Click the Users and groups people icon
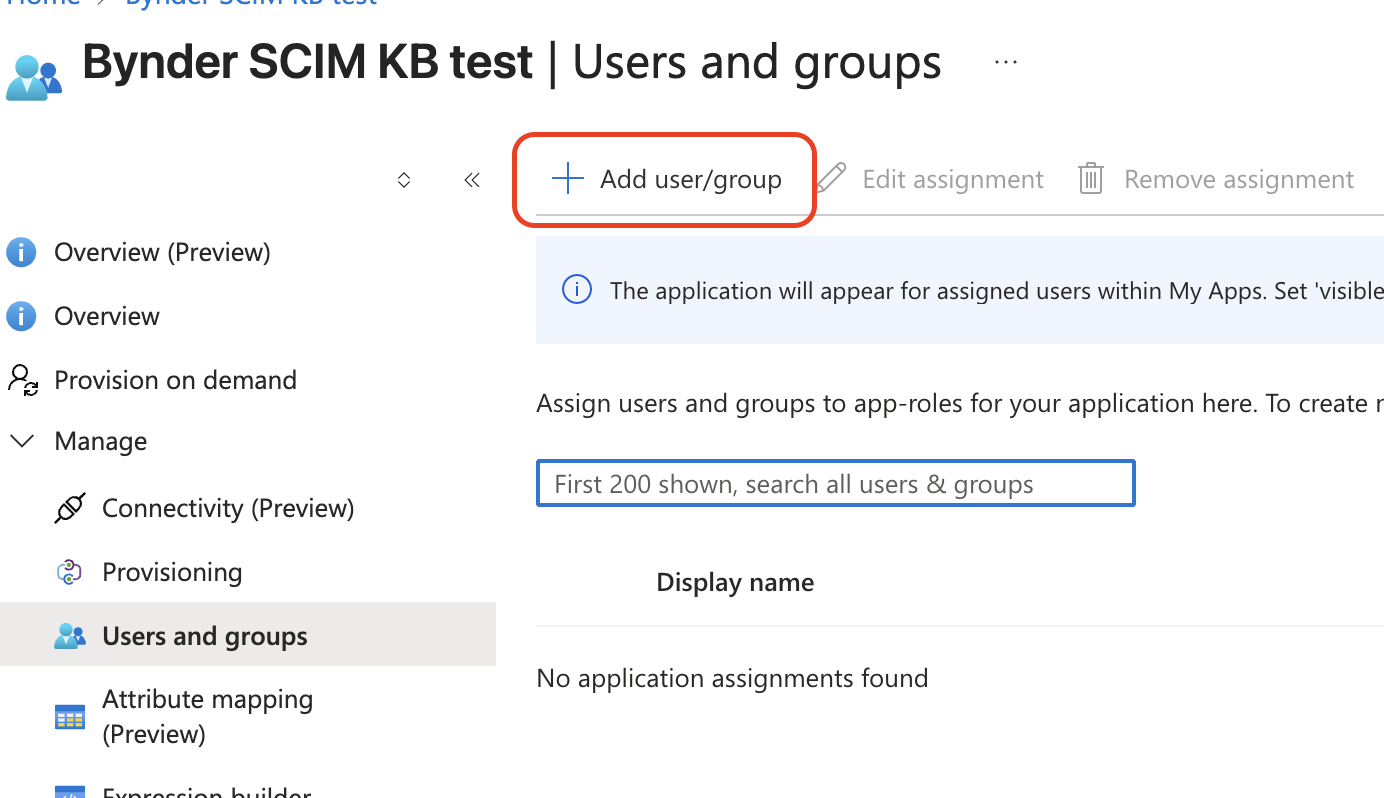This screenshot has height=798, width=1384. click(x=69, y=634)
